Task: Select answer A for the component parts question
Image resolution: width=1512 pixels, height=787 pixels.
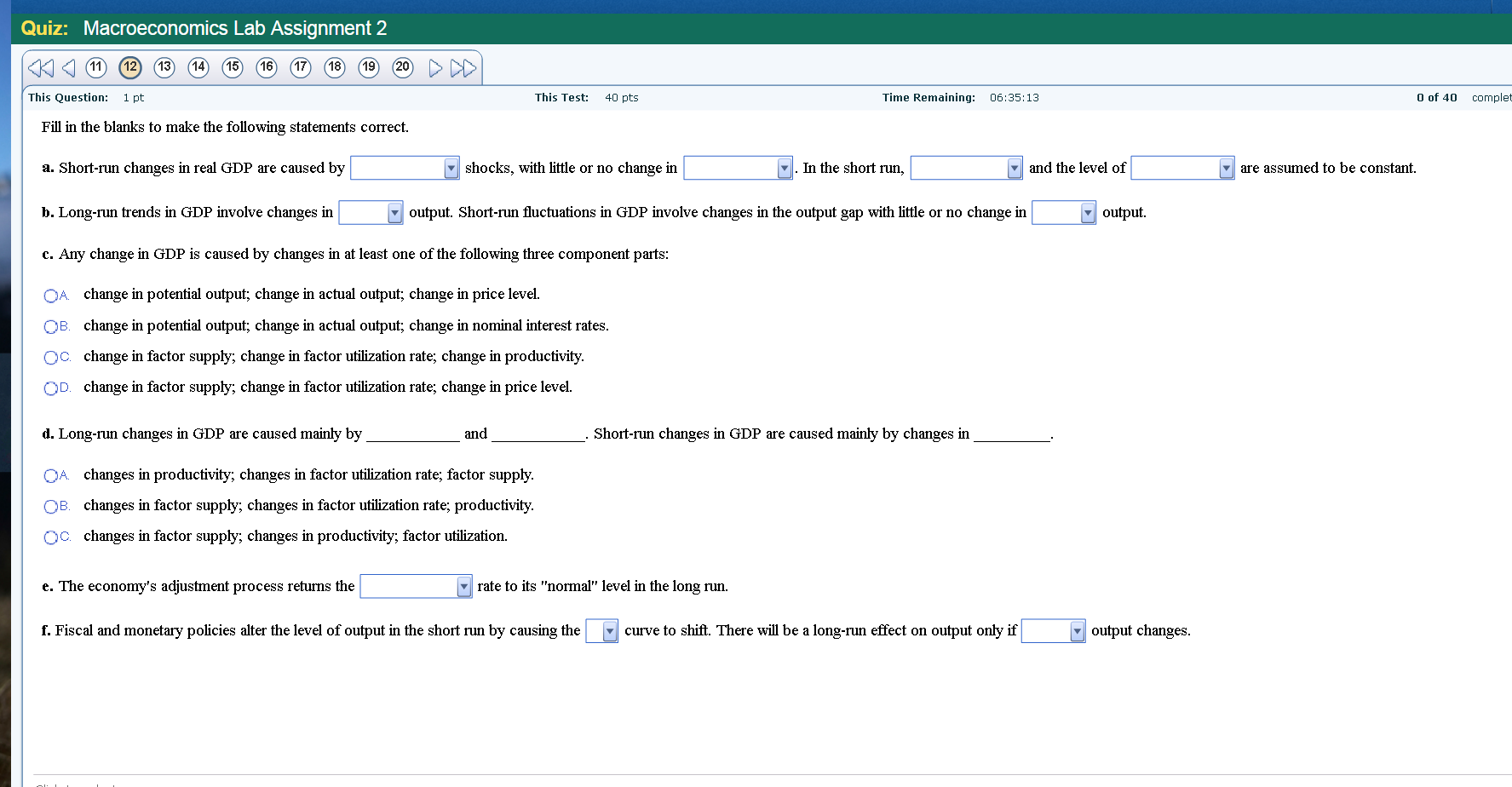Action: [51, 295]
